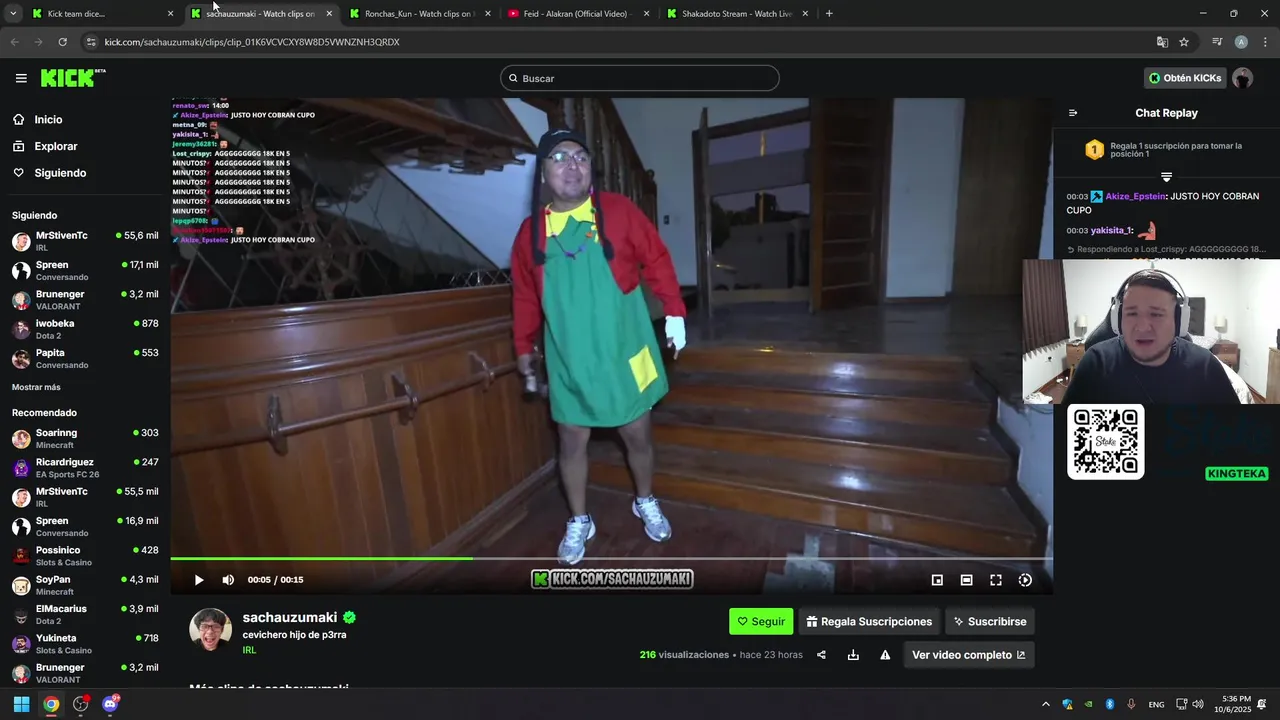
Task: Open Ver video completo link
Action: tap(968, 655)
